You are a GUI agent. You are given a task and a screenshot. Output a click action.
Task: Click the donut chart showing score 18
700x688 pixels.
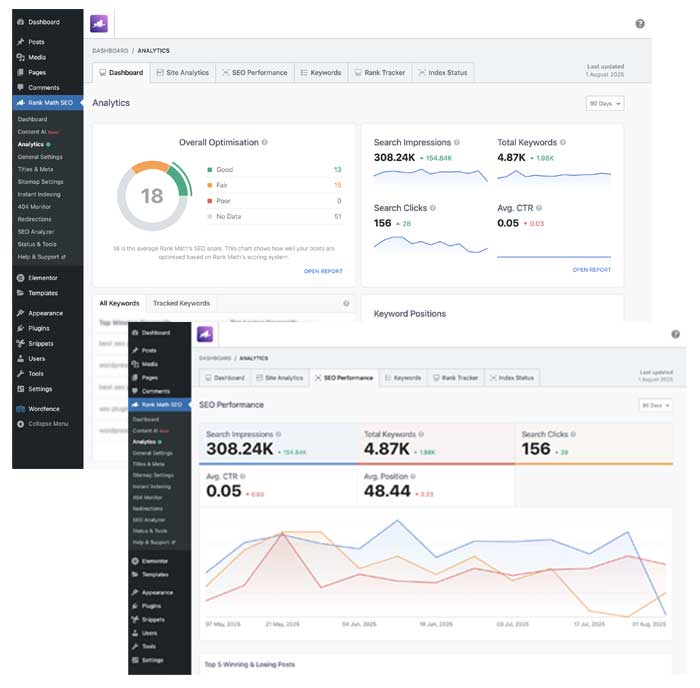pos(151,196)
